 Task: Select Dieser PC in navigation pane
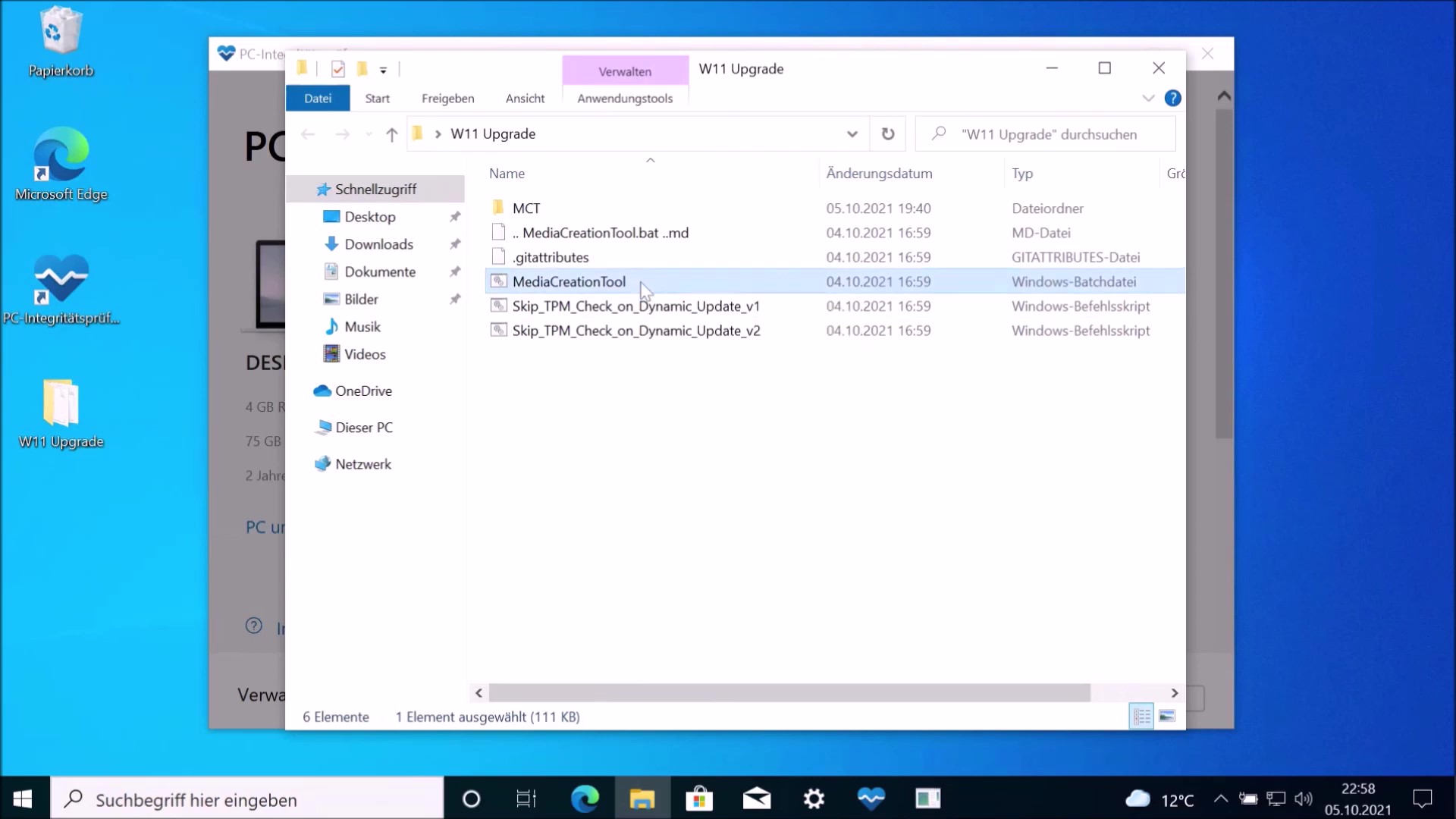[363, 428]
